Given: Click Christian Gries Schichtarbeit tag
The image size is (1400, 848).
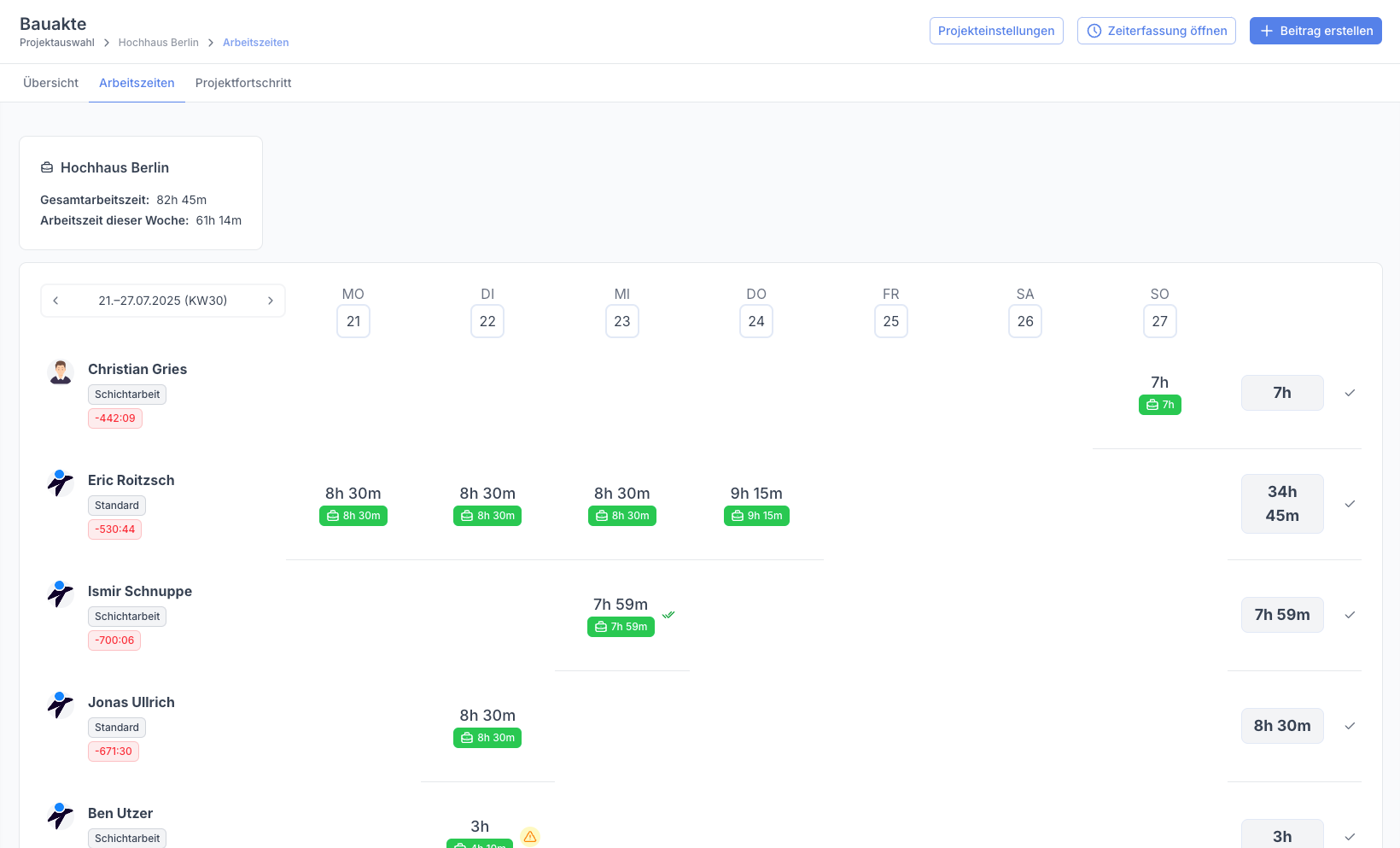Looking at the screenshot, I should [x=127, y=395].
